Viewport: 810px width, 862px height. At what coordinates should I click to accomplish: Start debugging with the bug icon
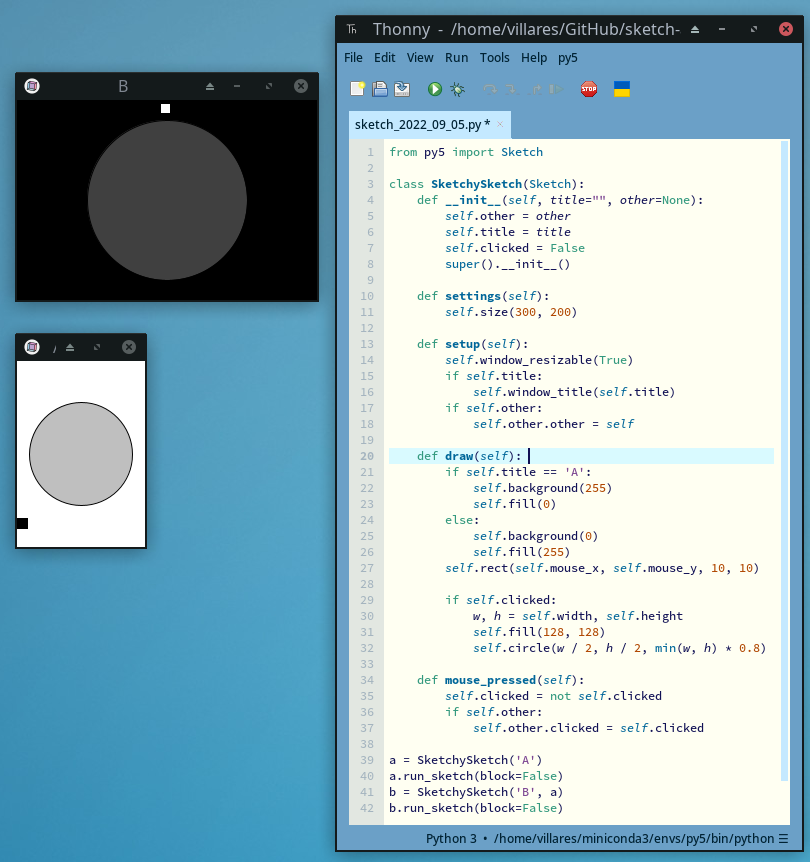[x=457, y=89]
